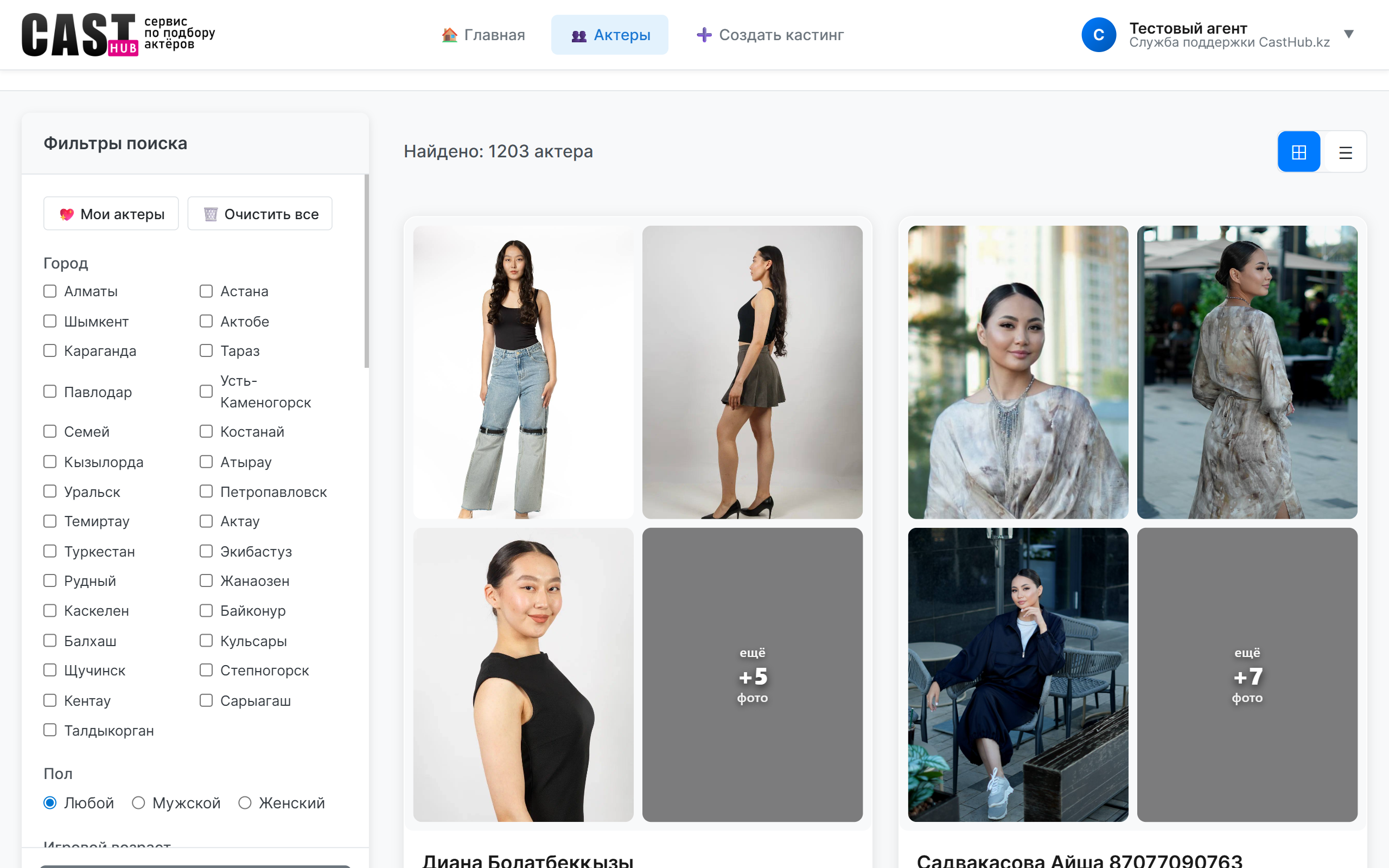This screenshot has width=1389, height=868.
Task: Select the Женский gender option
Action: point(246,802)
